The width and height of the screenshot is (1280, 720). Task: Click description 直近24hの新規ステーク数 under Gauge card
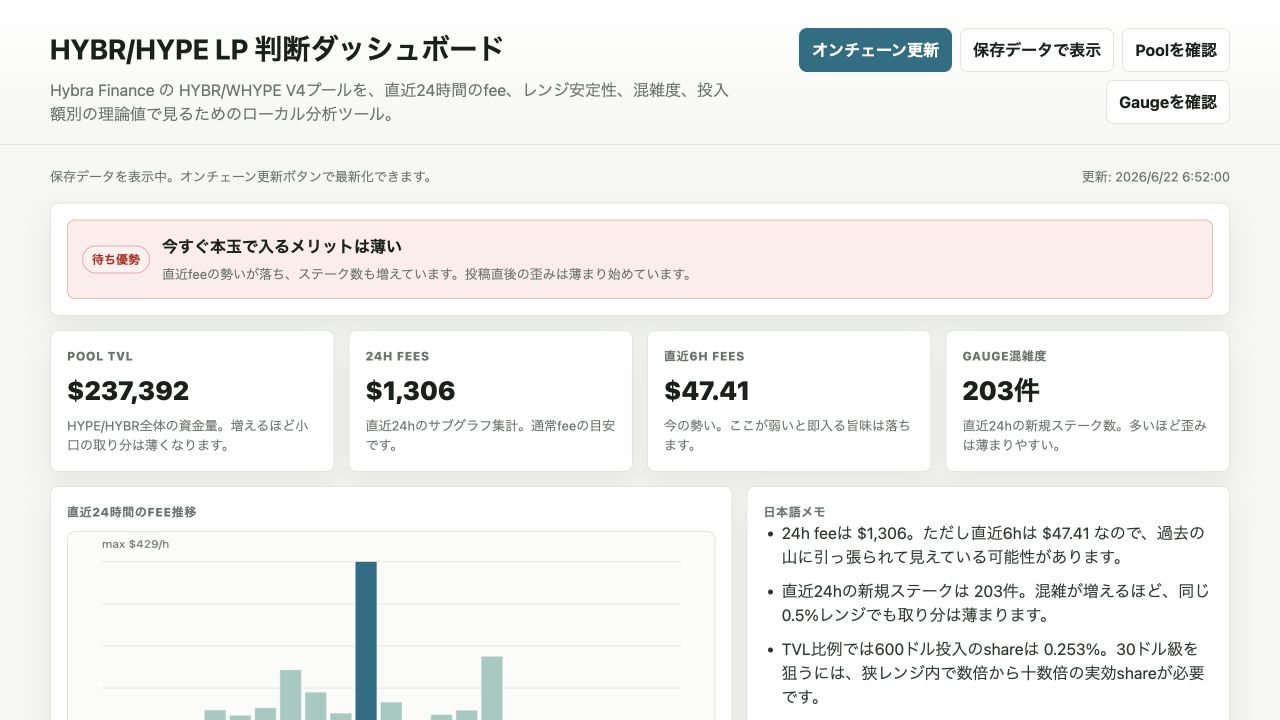[1085, 435]
